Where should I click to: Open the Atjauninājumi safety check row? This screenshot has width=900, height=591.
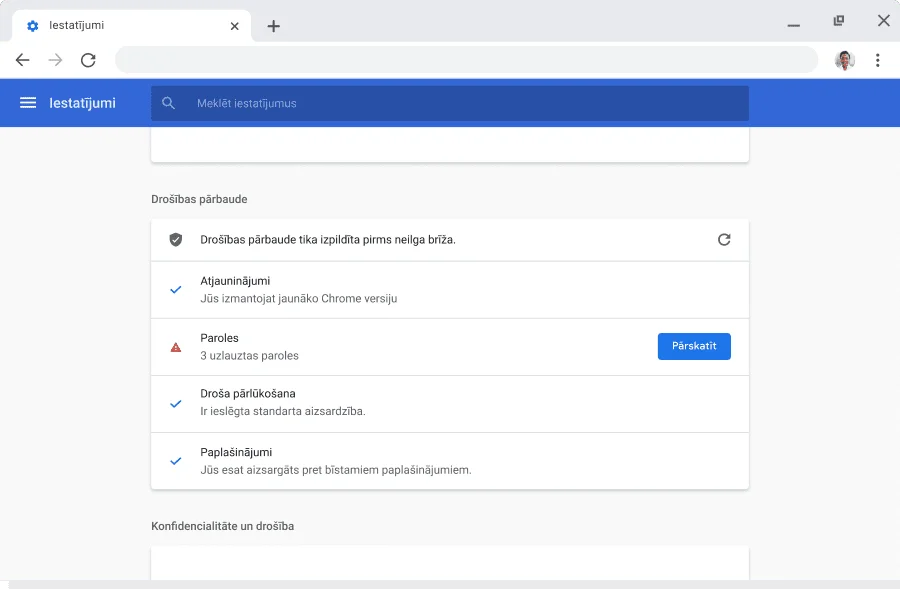click(x=450, y=290)
